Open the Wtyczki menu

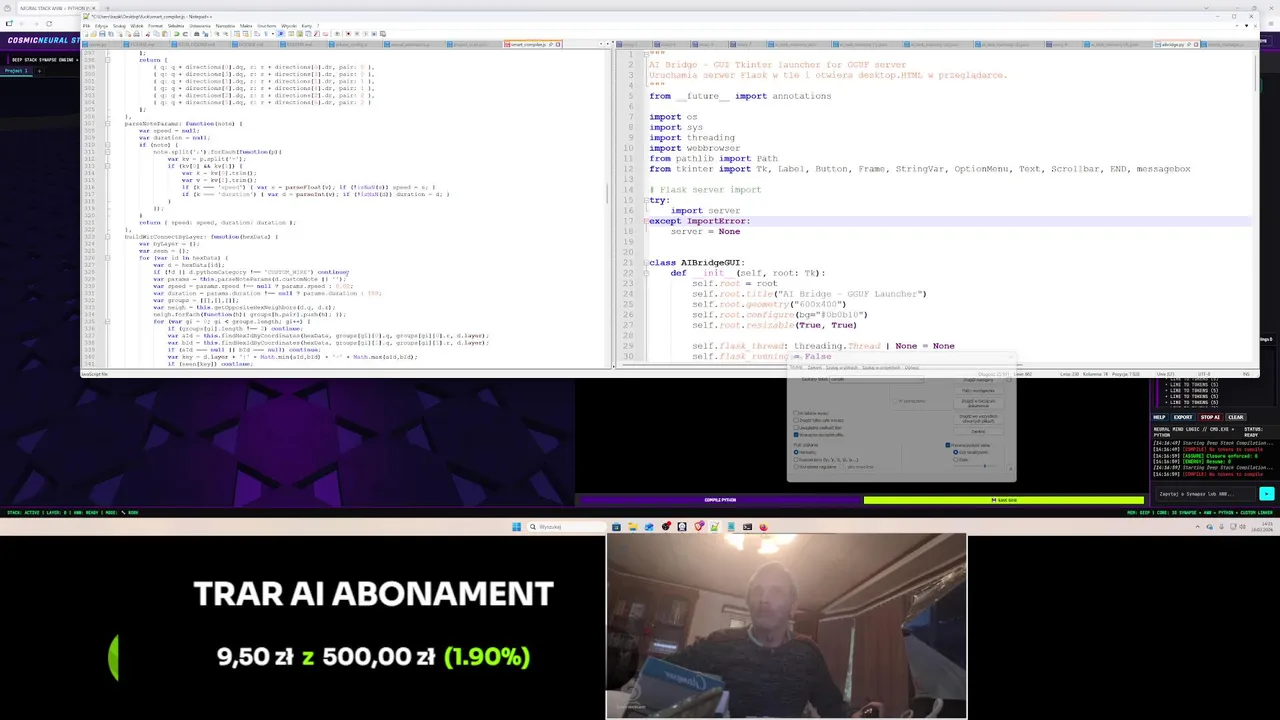point(289,26)
